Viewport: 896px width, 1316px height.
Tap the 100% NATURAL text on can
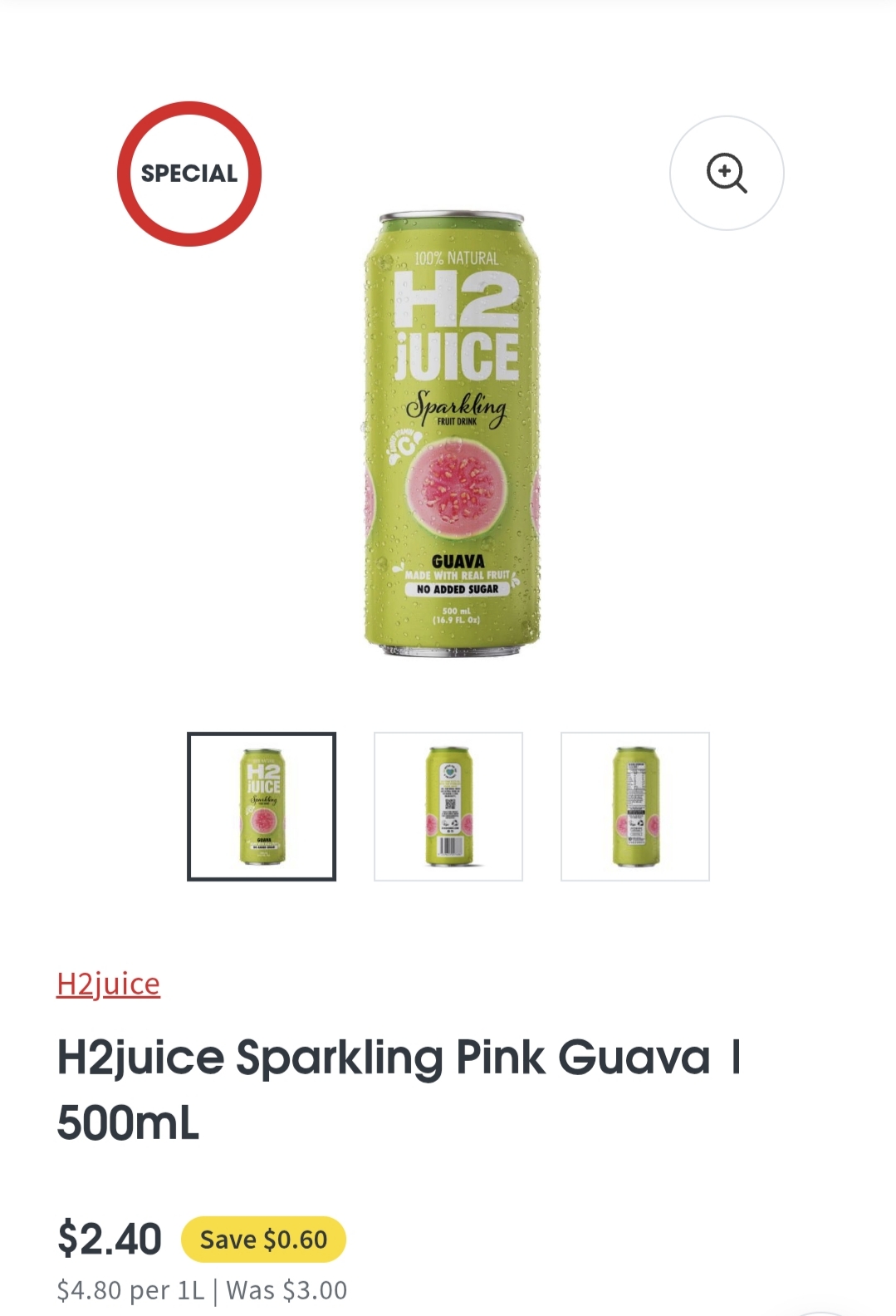(x=457, y=258)
